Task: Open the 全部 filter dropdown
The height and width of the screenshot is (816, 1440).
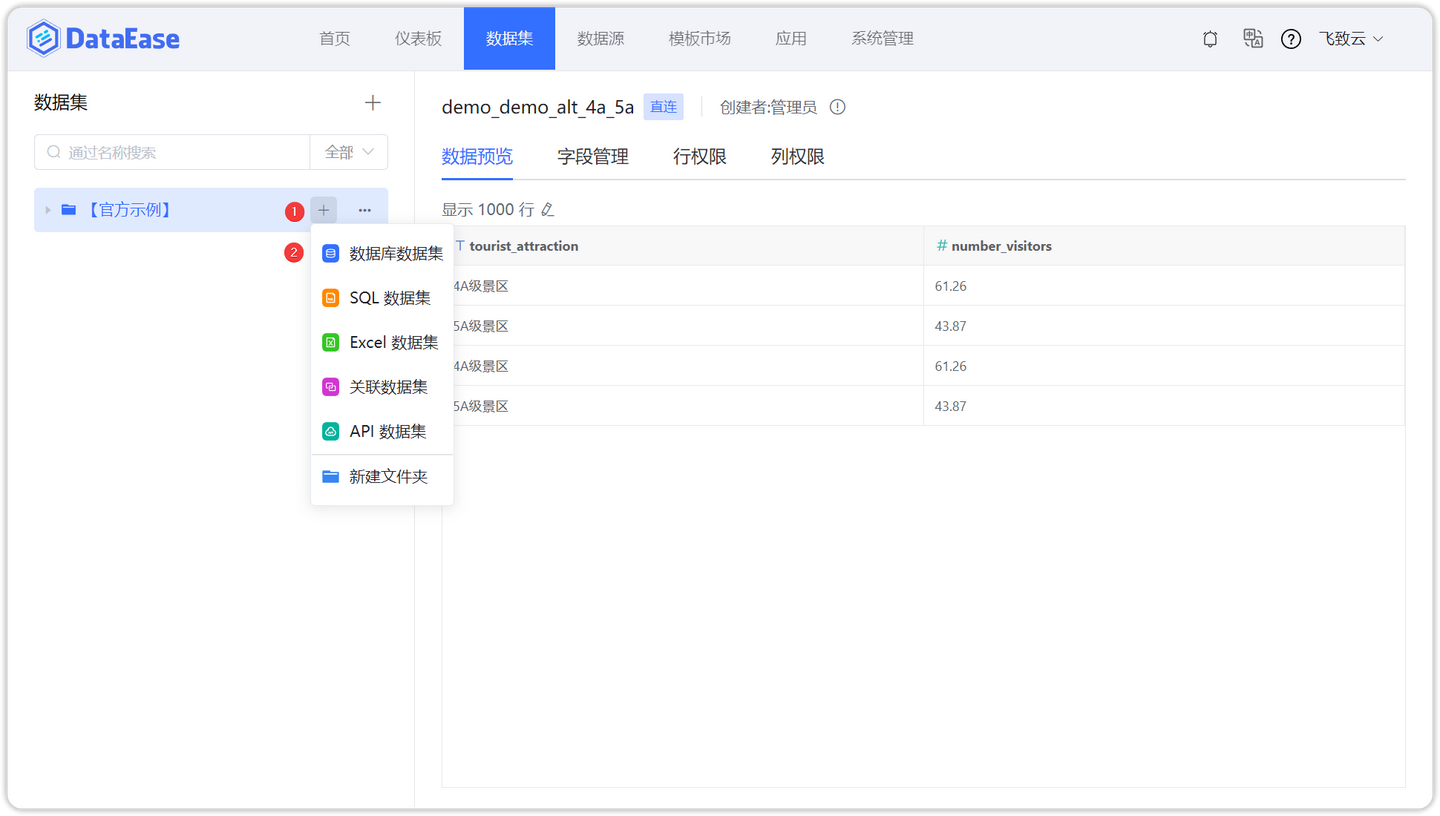Action: point(349,152)
